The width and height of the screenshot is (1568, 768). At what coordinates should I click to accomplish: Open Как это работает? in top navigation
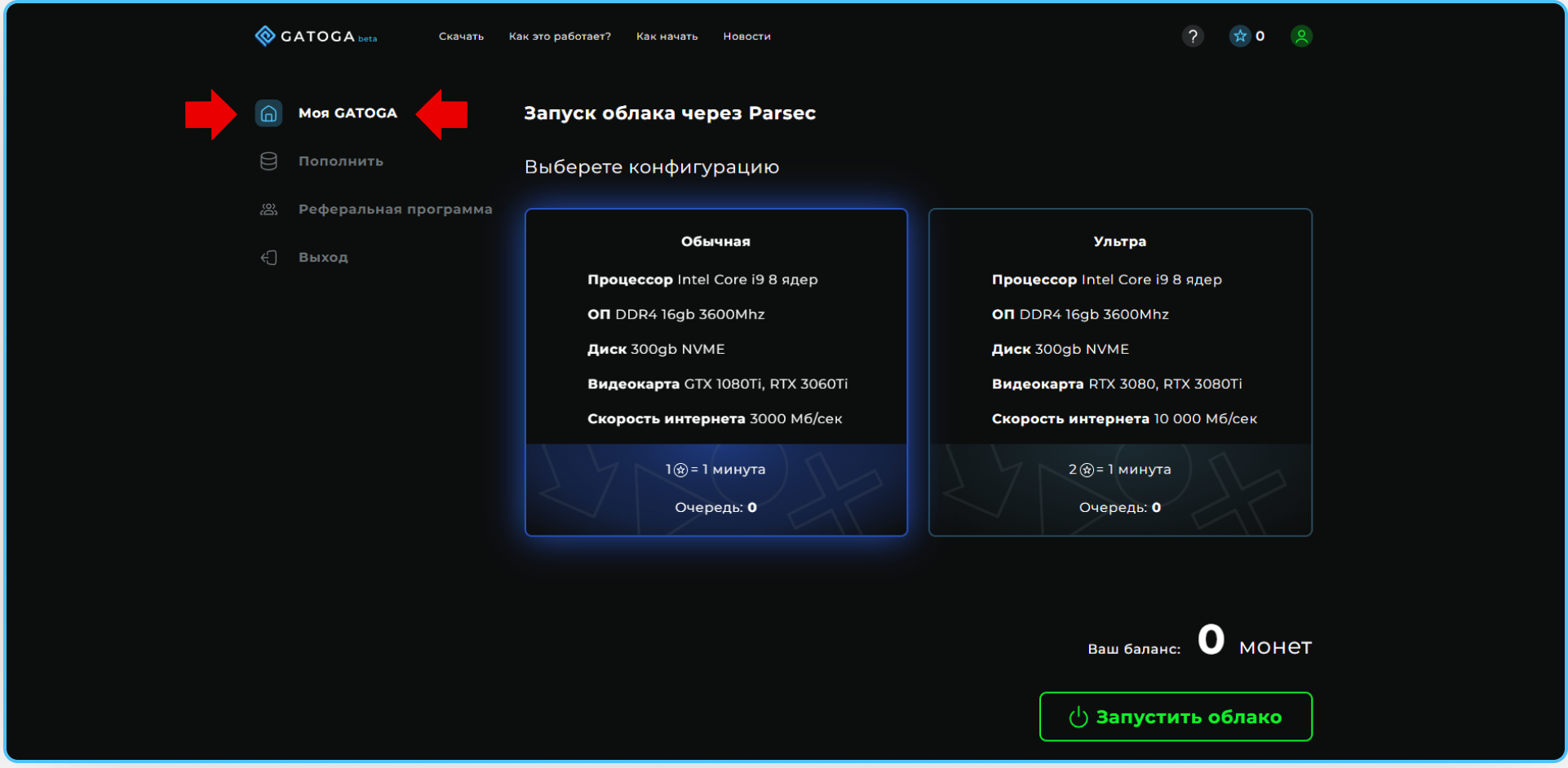560,37
